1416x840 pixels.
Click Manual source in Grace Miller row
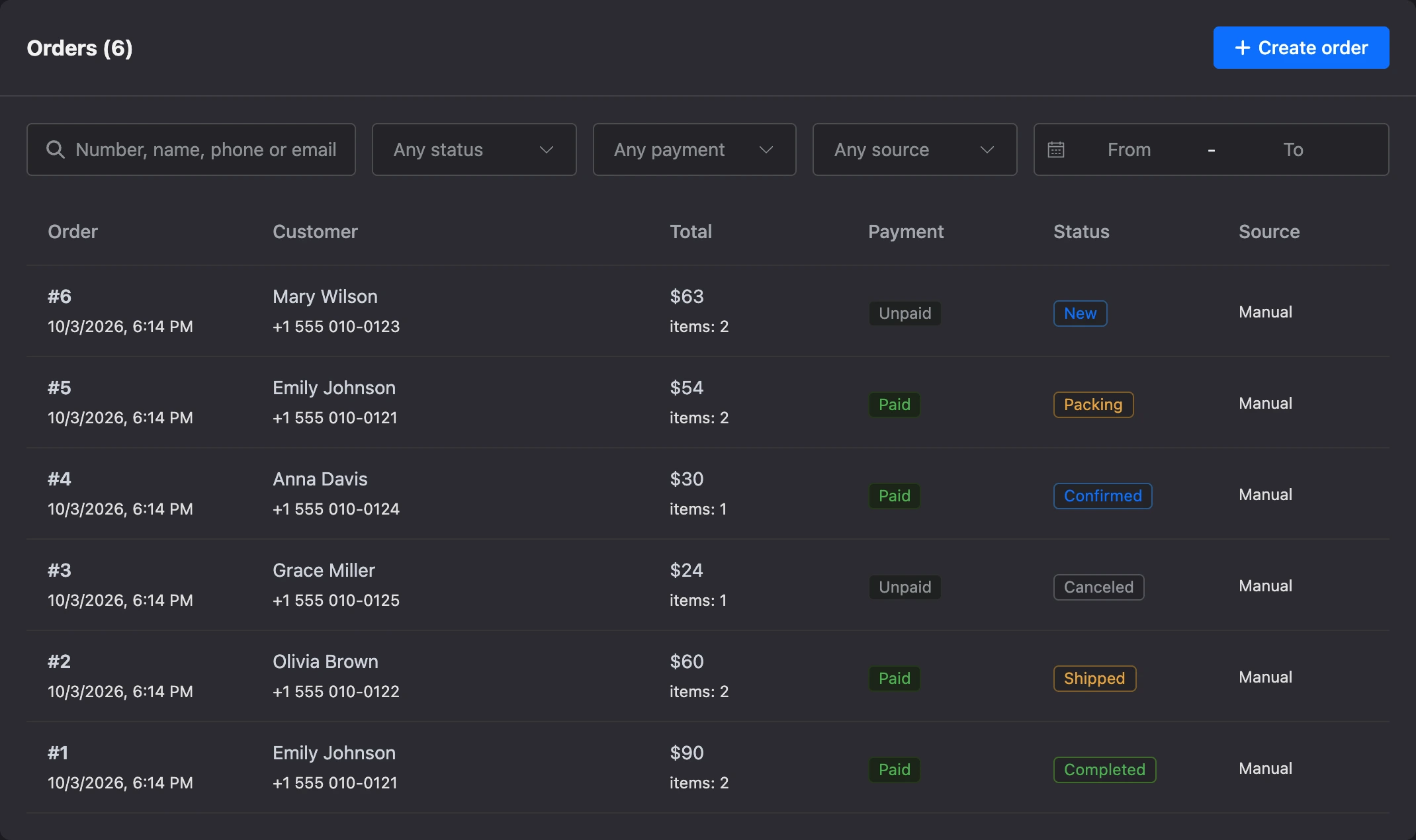1265,586
